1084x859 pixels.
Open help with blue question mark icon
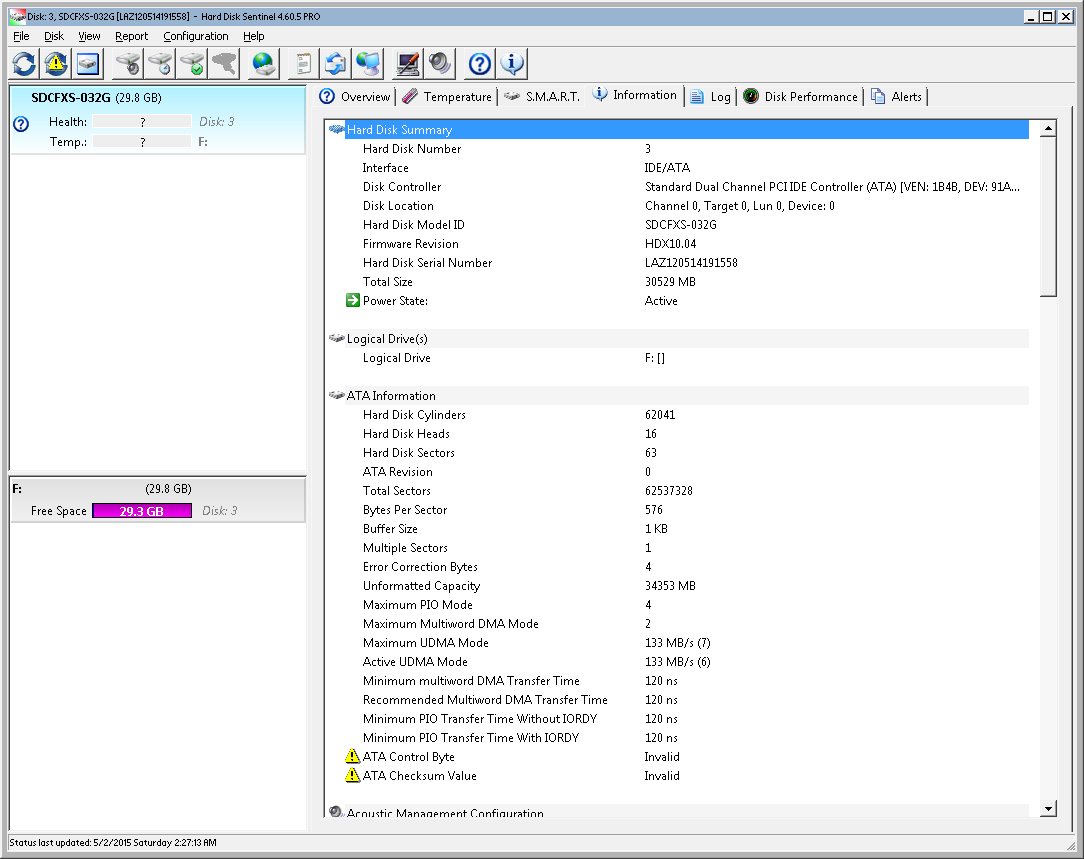[480, 64]
